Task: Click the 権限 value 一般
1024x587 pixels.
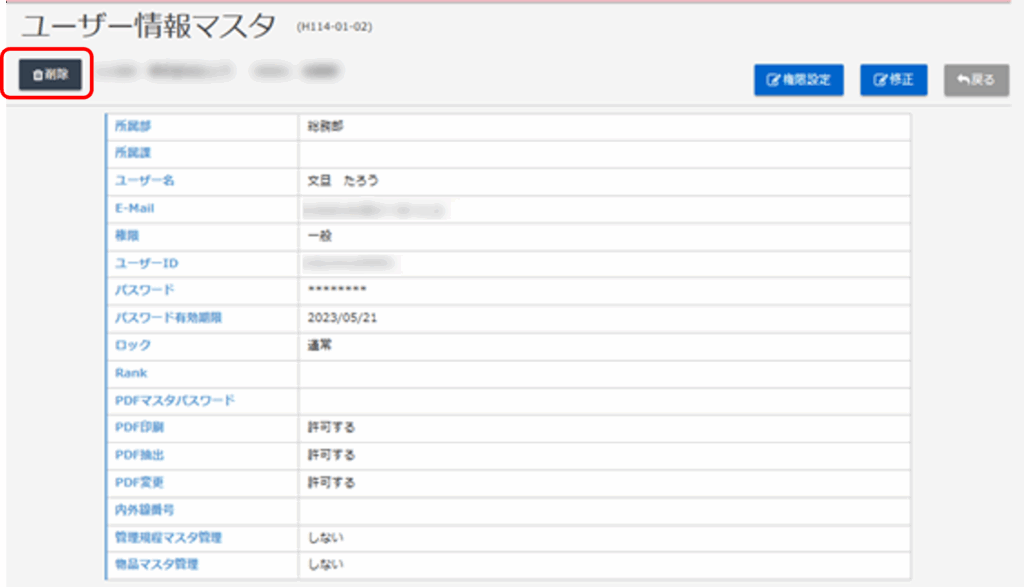Action: coord(319,236)
